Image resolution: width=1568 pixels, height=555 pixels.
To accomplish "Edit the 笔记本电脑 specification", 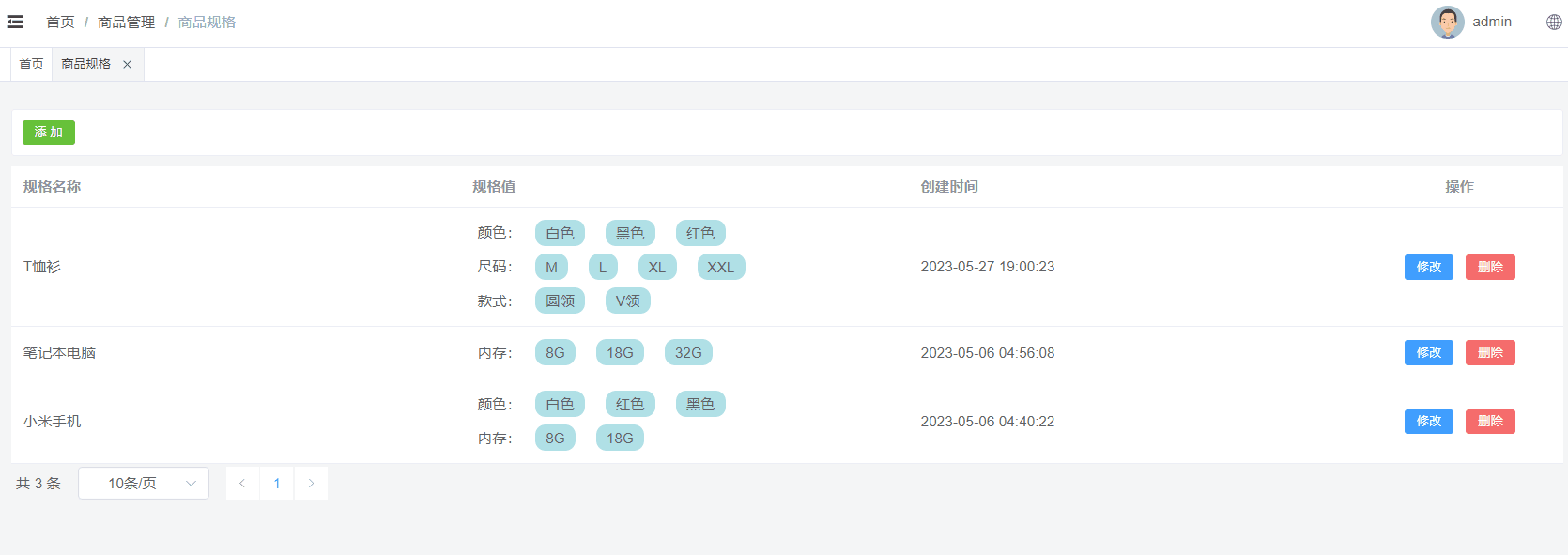I will click(x=1428, y=353).
